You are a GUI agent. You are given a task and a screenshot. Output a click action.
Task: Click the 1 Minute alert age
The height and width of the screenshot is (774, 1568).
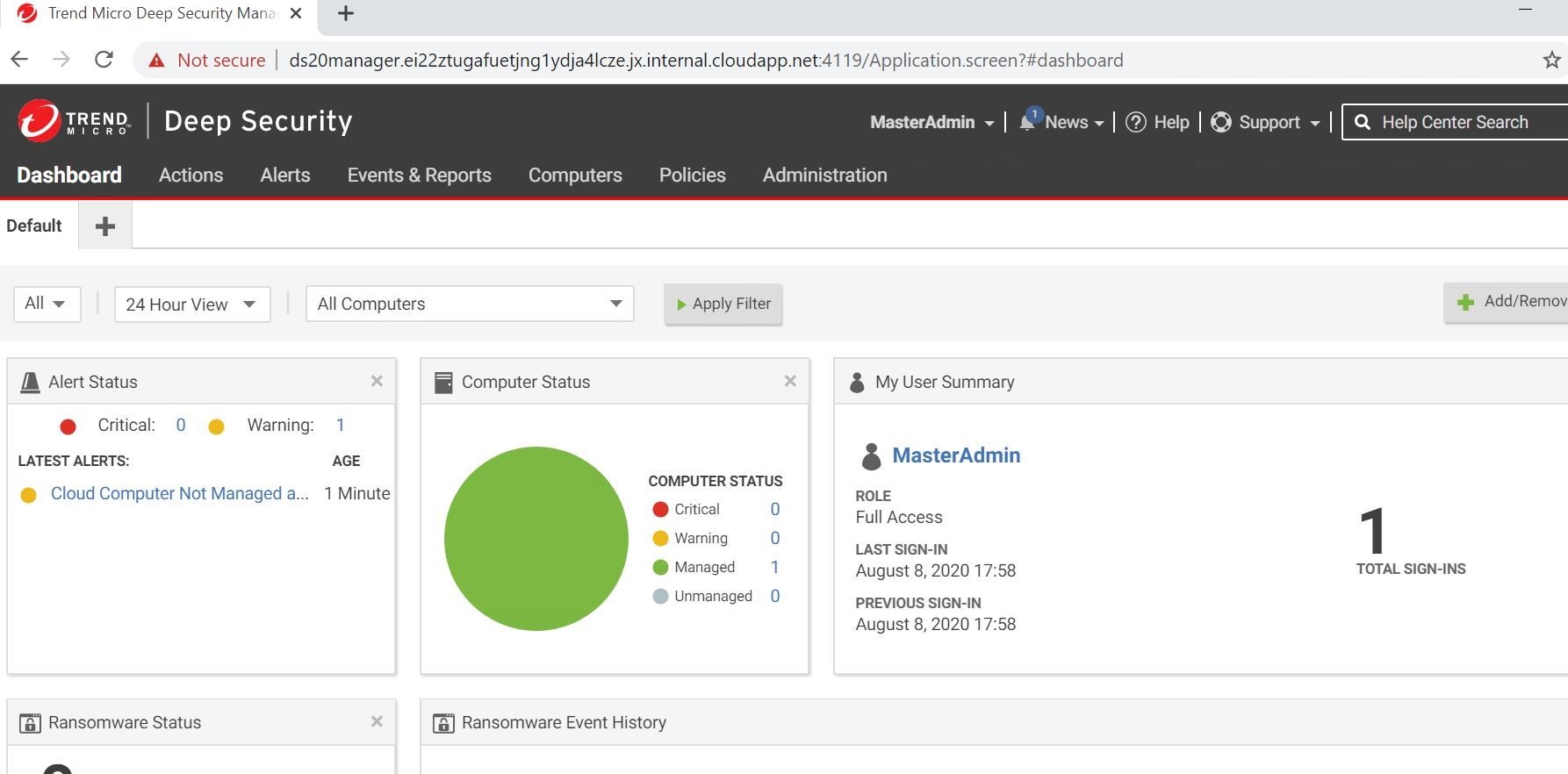pos(357,493)
